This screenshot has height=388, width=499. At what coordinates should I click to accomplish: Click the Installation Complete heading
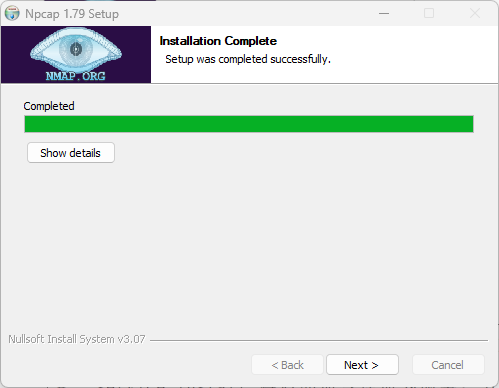pos(218,41)
